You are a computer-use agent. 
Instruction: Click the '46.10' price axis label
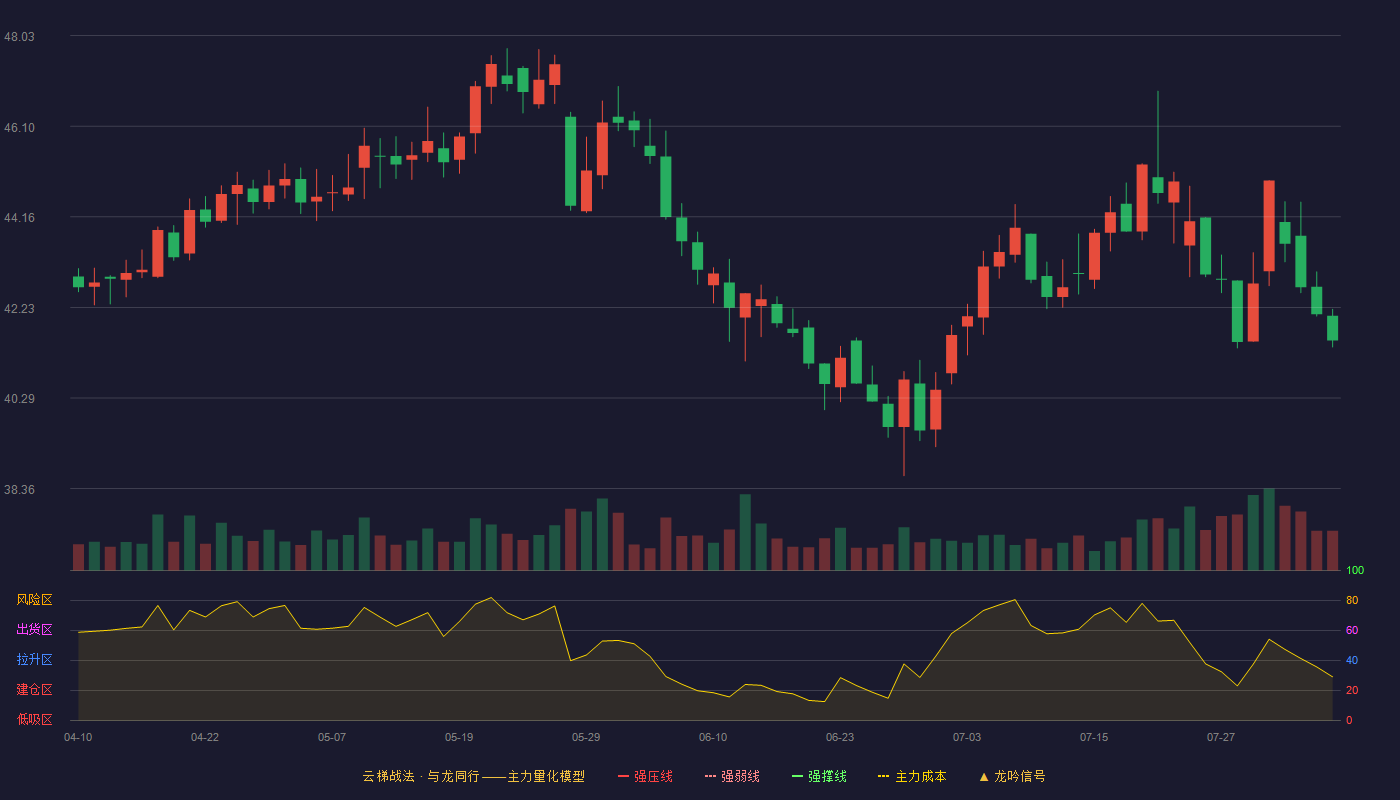(x=19, y=127)
